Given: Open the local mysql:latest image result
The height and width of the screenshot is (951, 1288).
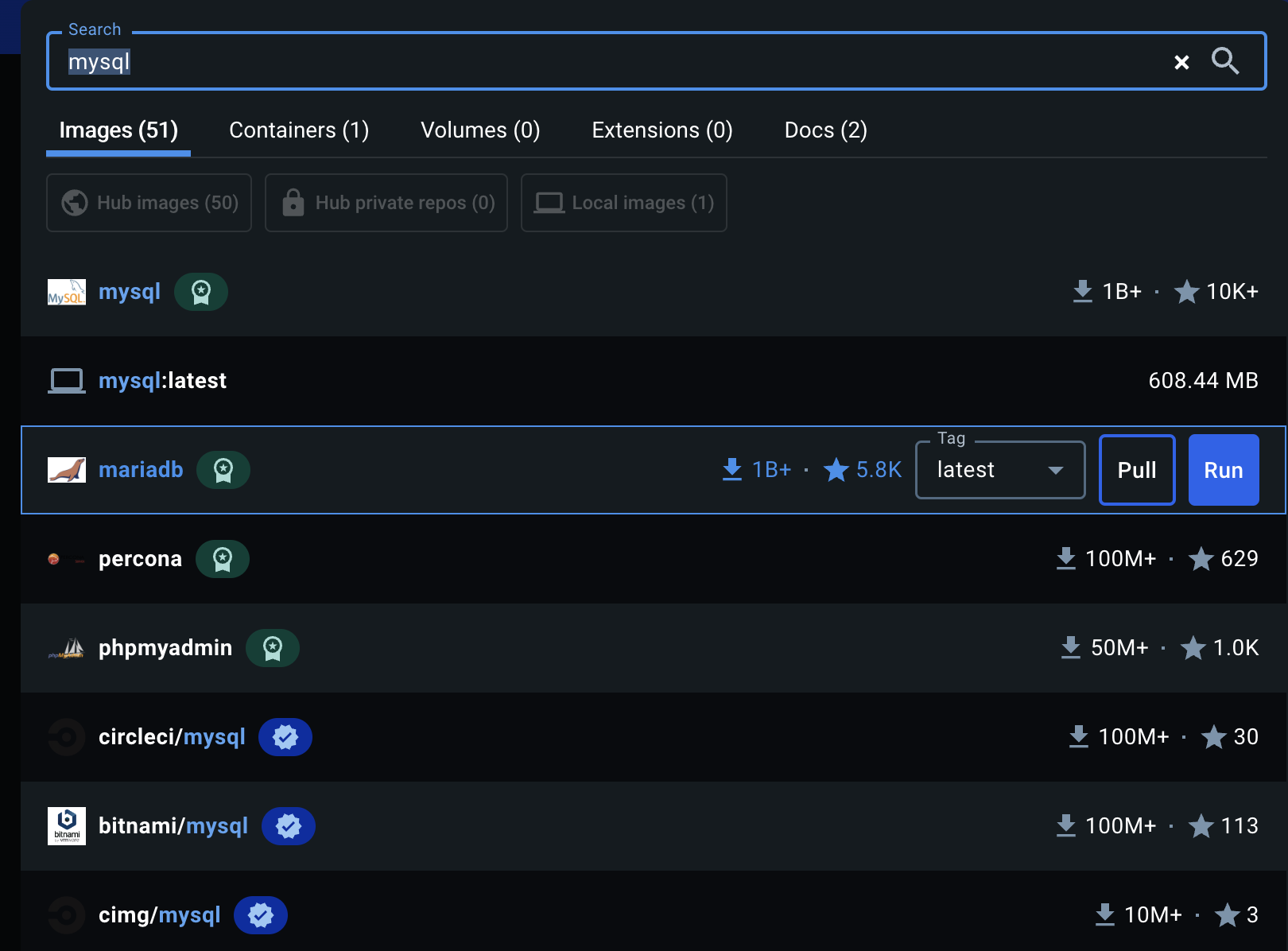Looking at the screenshot, I should point(163,381).
